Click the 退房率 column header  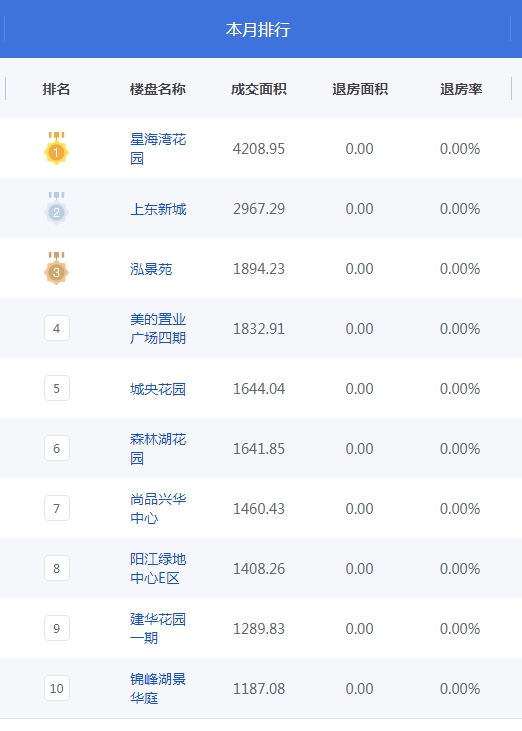(461, 89)
